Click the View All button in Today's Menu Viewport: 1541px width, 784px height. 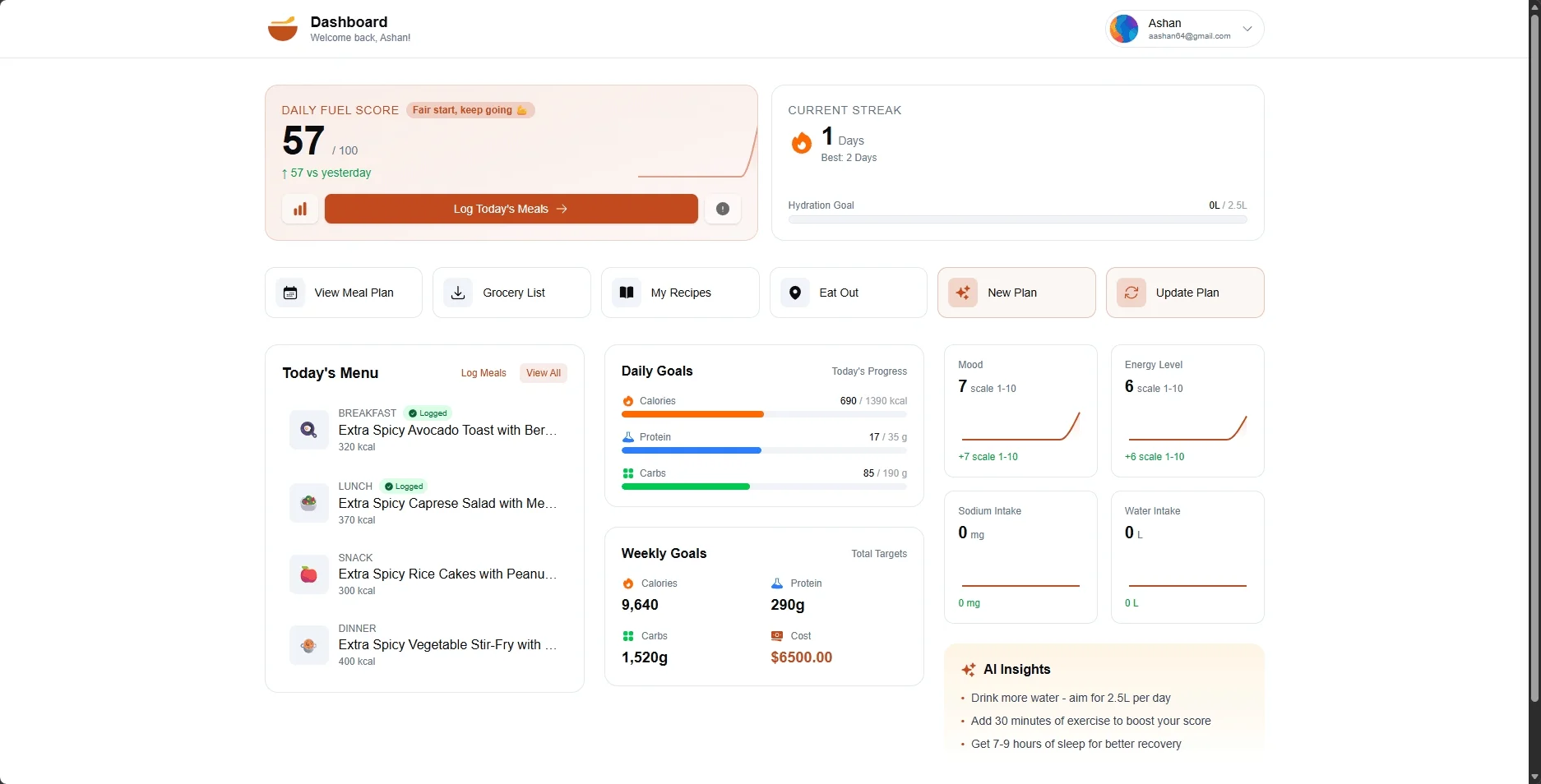pos(544,373)
